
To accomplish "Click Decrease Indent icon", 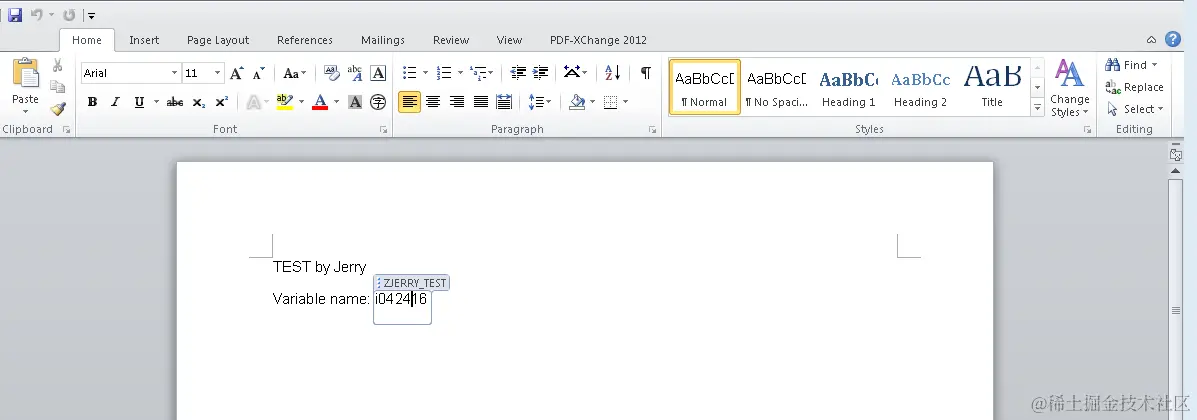I will click(518, 73).
